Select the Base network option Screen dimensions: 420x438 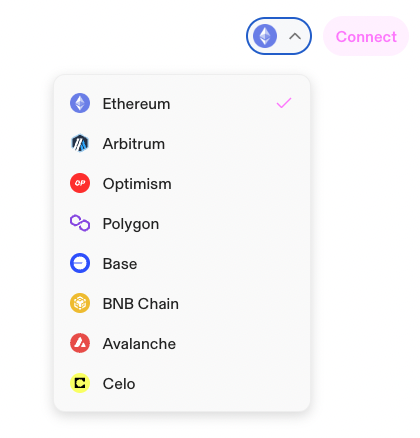tap(182, 263)
